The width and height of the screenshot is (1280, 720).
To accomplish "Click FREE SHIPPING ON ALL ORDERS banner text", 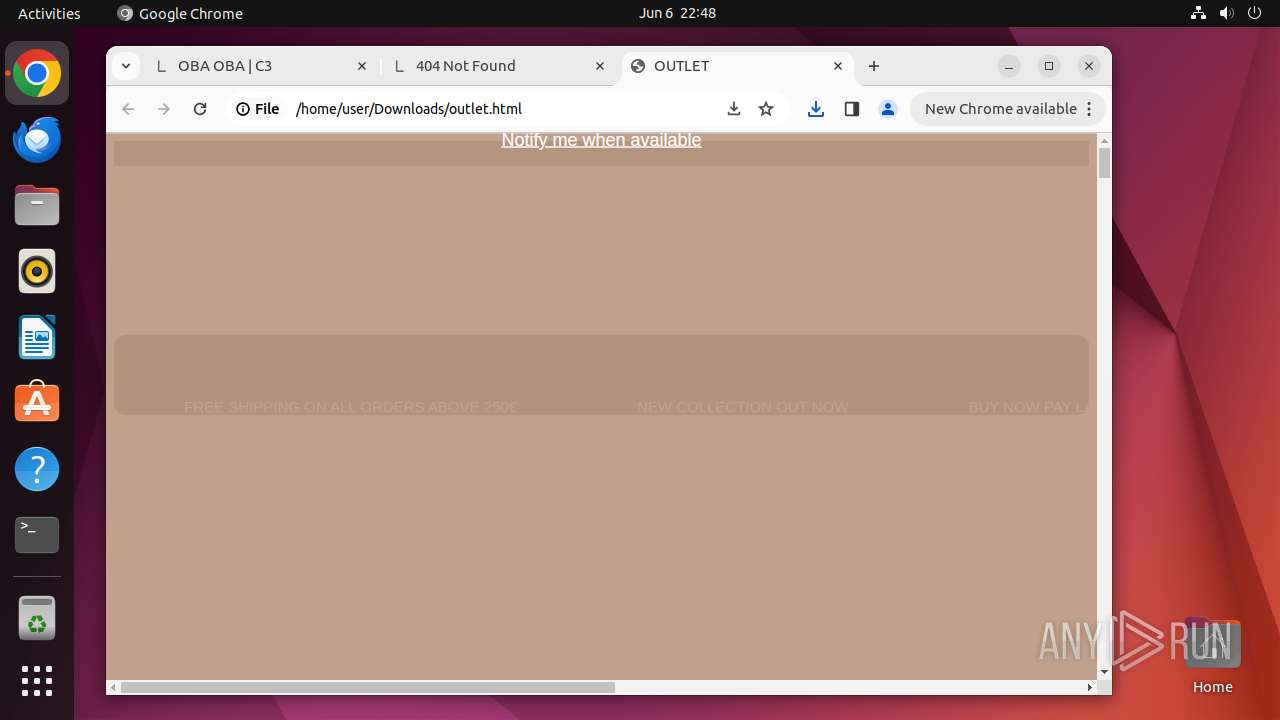I will [351, 407].
